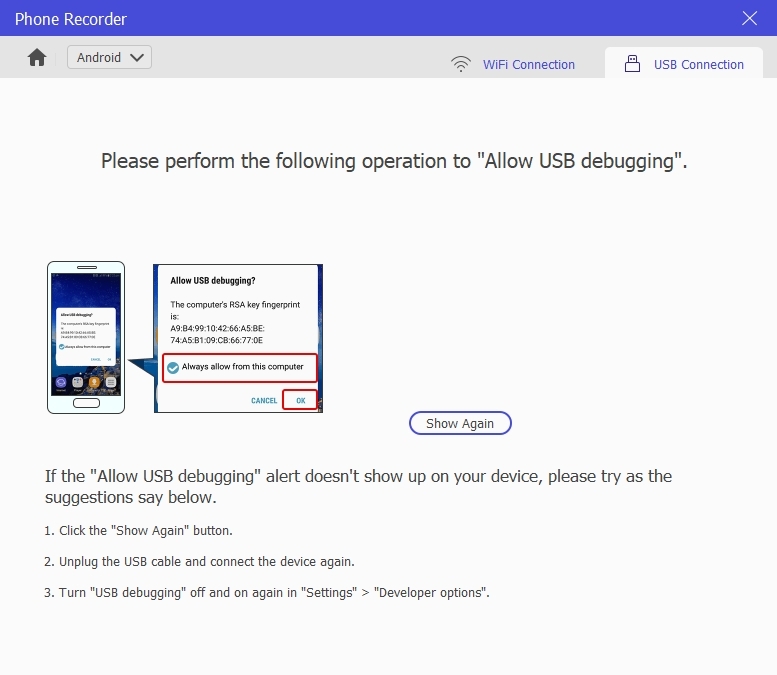This screenshot has width=777, height=675.
Task: Click the phone's home button in illustration
Action: coord(86,402)
